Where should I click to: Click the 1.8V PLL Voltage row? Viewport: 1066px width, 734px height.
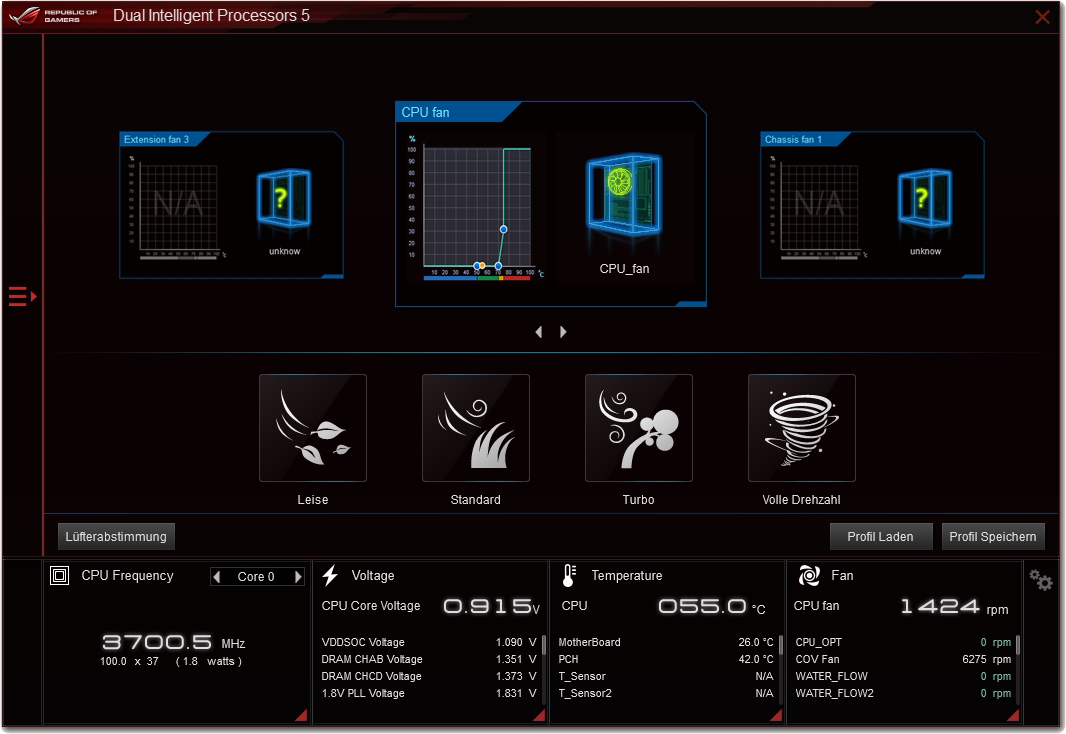(x=429, y=693)
